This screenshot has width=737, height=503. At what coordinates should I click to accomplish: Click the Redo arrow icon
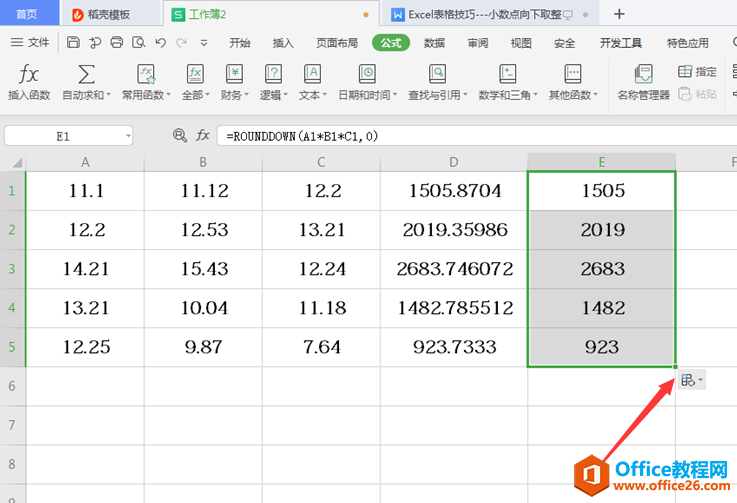(181, 43)
